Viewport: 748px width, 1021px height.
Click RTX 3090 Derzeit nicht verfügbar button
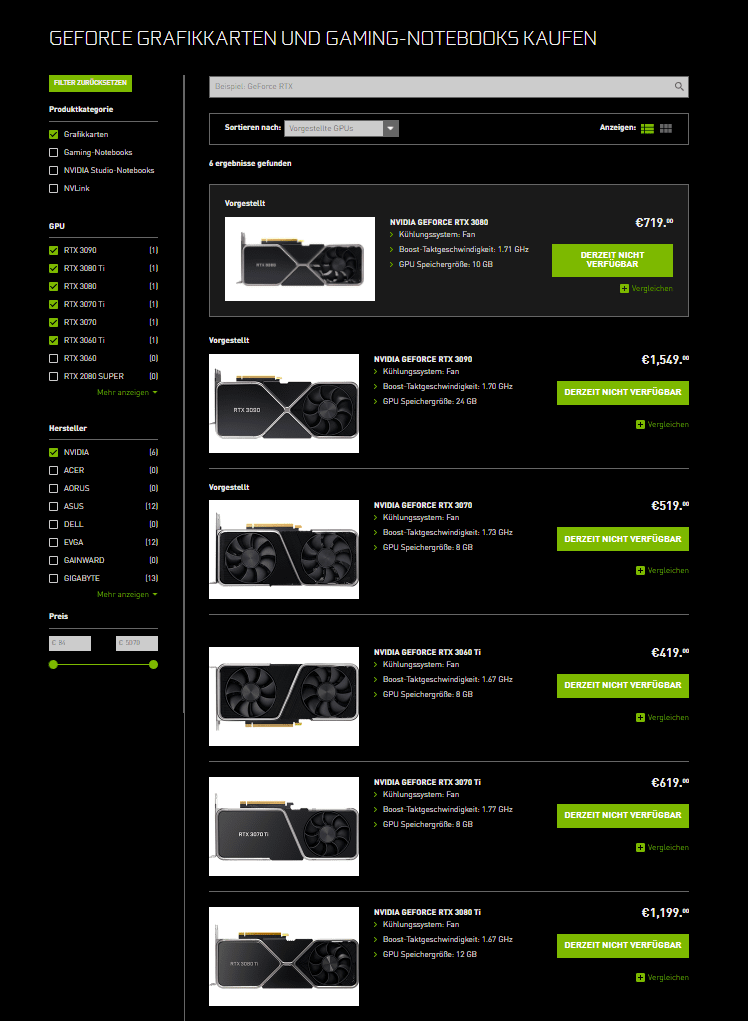622,393
